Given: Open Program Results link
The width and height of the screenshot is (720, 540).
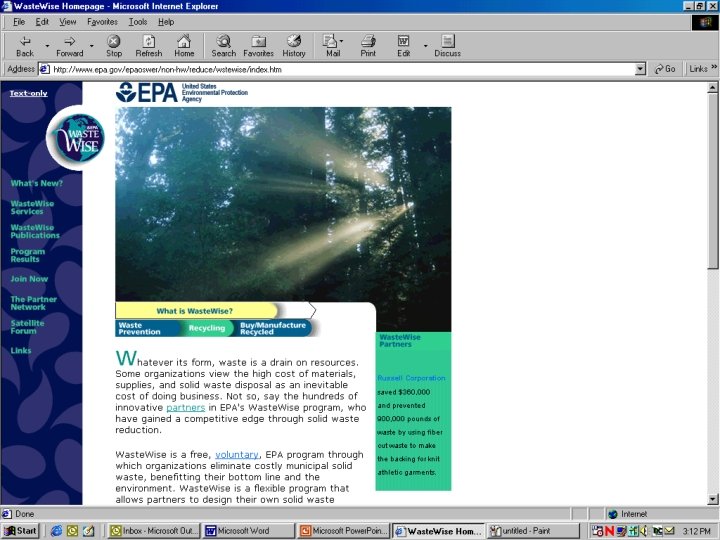Looking at the screenshot, I should pos(28,255).
